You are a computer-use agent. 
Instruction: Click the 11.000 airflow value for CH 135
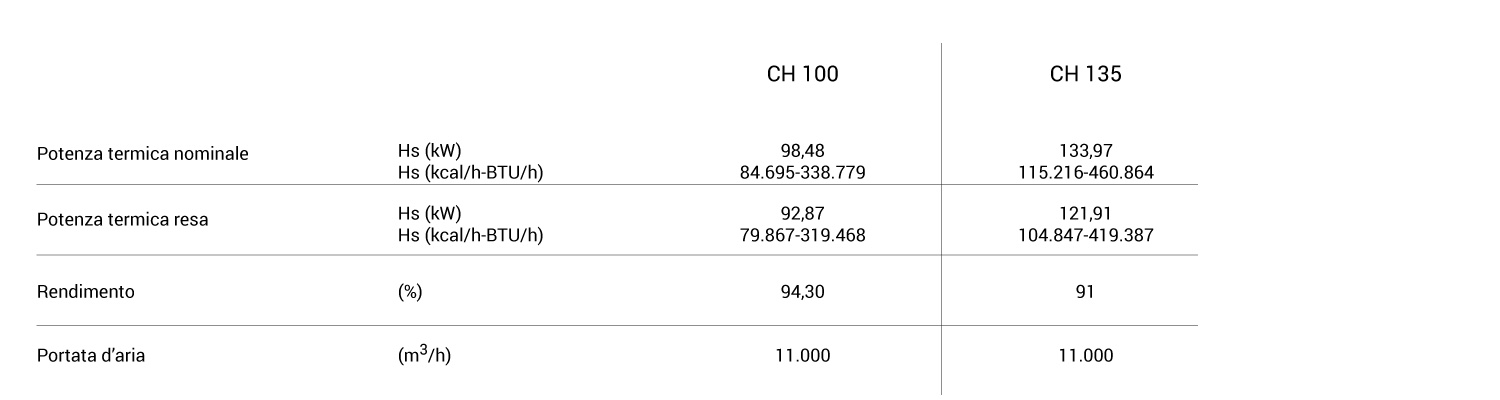[x=1085, y=355]
